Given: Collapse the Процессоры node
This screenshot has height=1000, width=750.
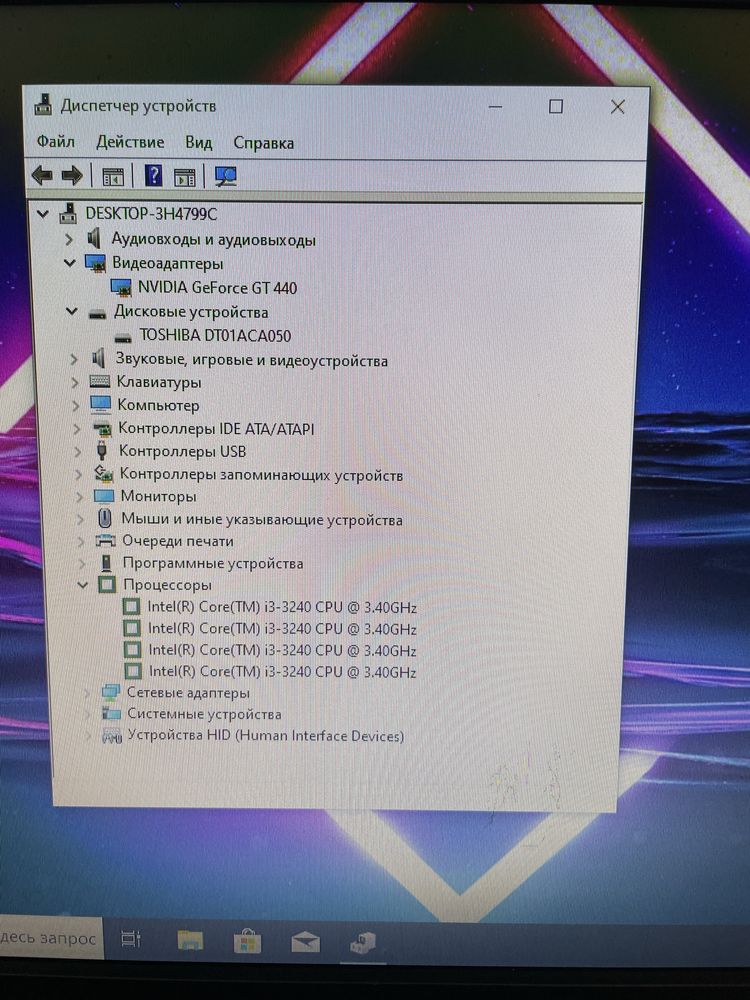Looking at the screenshot, I should click(82, 584).
